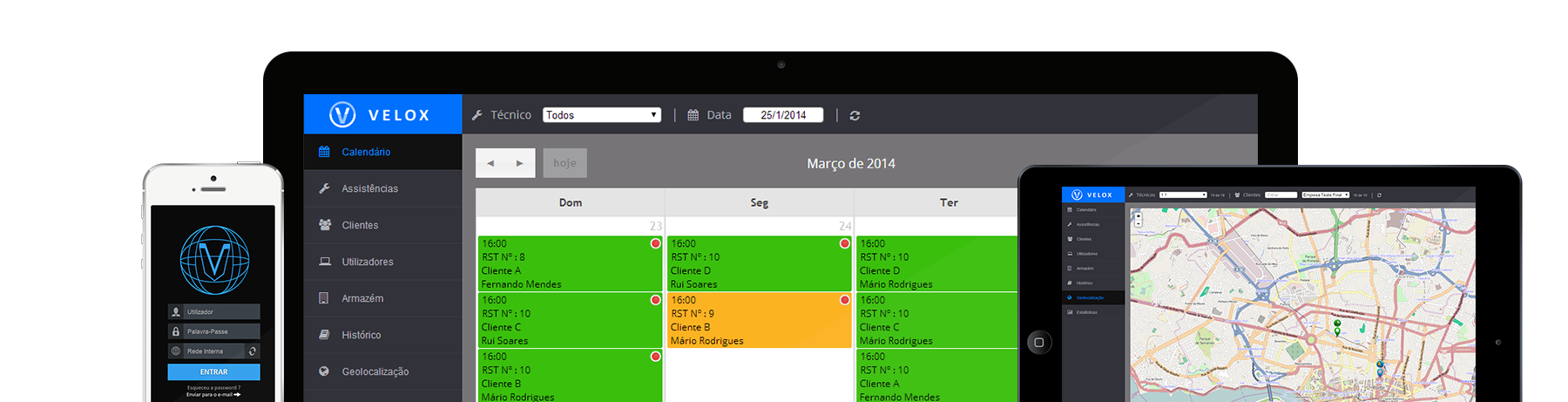The height and width of the screenshot is (402, 1568).
Task: Tap the globe V logo on the phone
Action: [x=214, y=260]
